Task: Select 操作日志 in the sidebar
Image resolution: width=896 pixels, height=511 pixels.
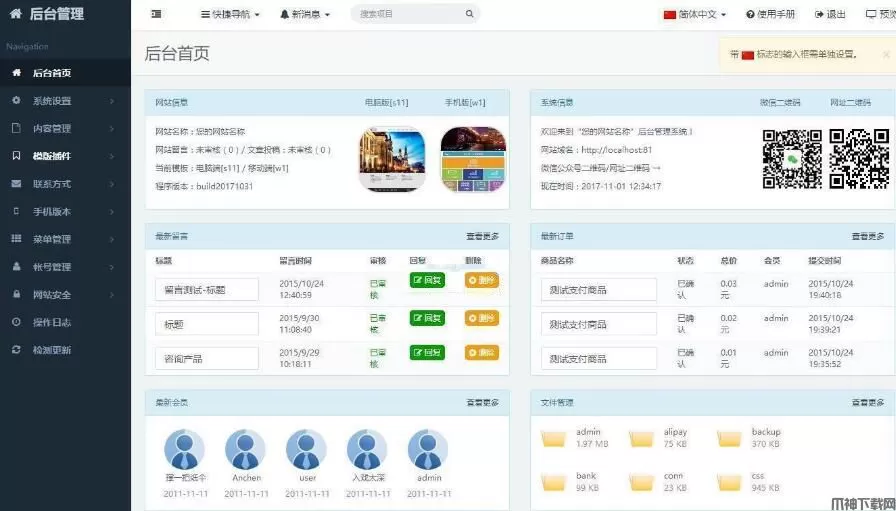Action: tap(52, 322)
